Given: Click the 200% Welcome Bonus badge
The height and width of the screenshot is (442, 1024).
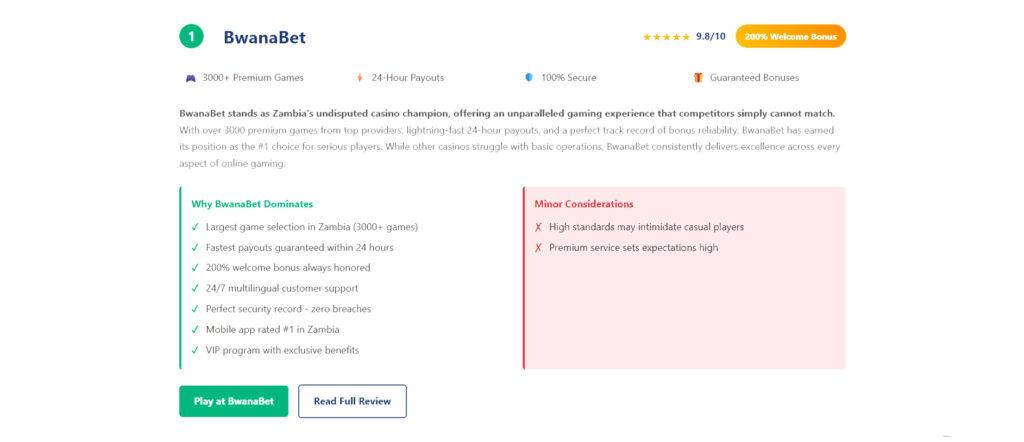Looking at the screenshot, I should point(790,37).
